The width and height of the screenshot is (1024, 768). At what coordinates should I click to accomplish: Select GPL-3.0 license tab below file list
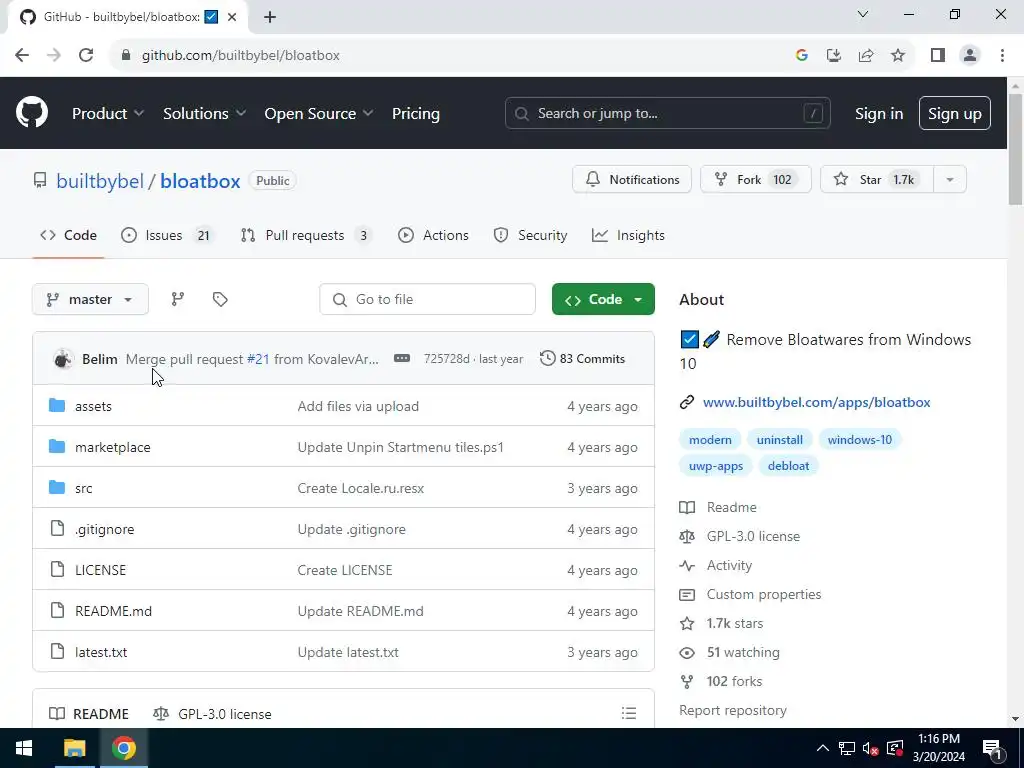pos(212,714)
